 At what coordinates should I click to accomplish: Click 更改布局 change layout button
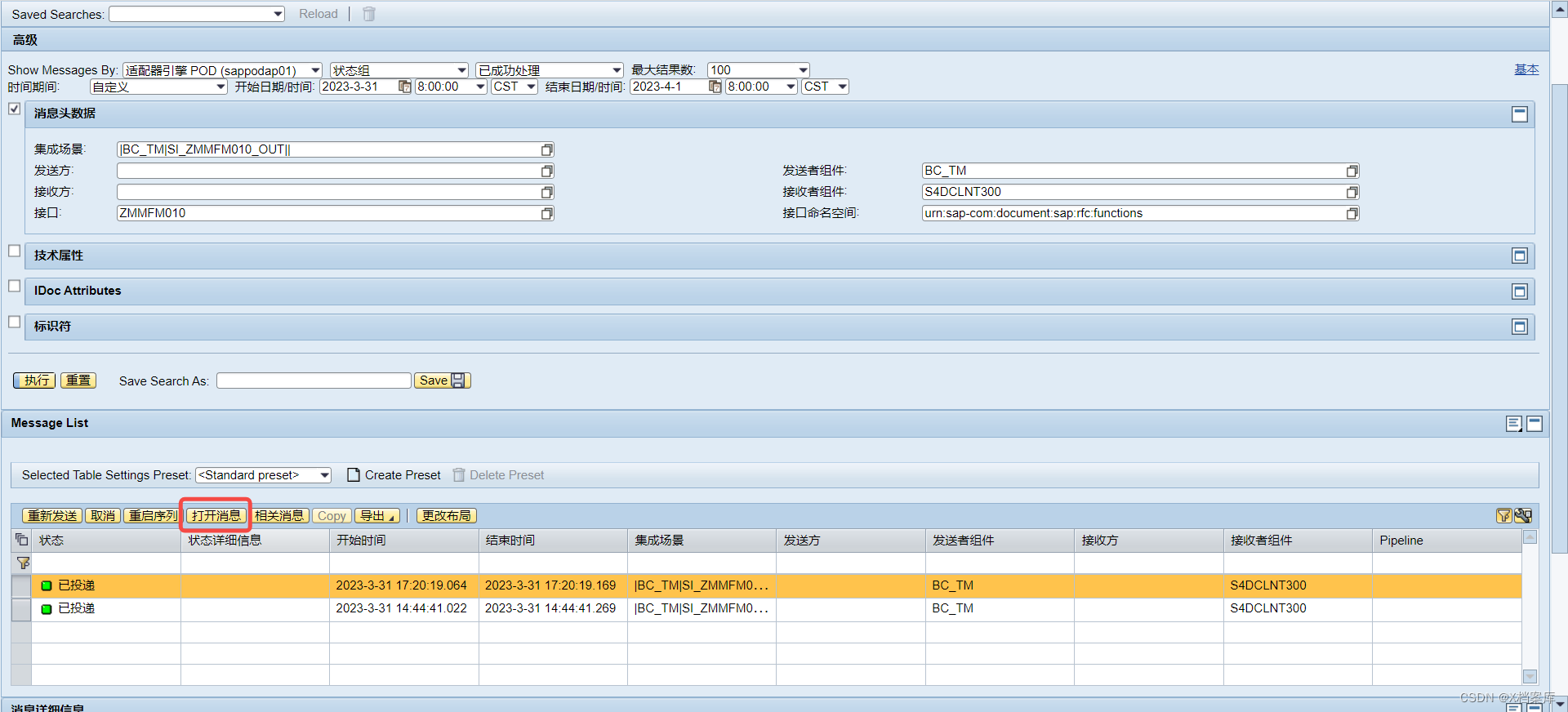coord(447,516)
